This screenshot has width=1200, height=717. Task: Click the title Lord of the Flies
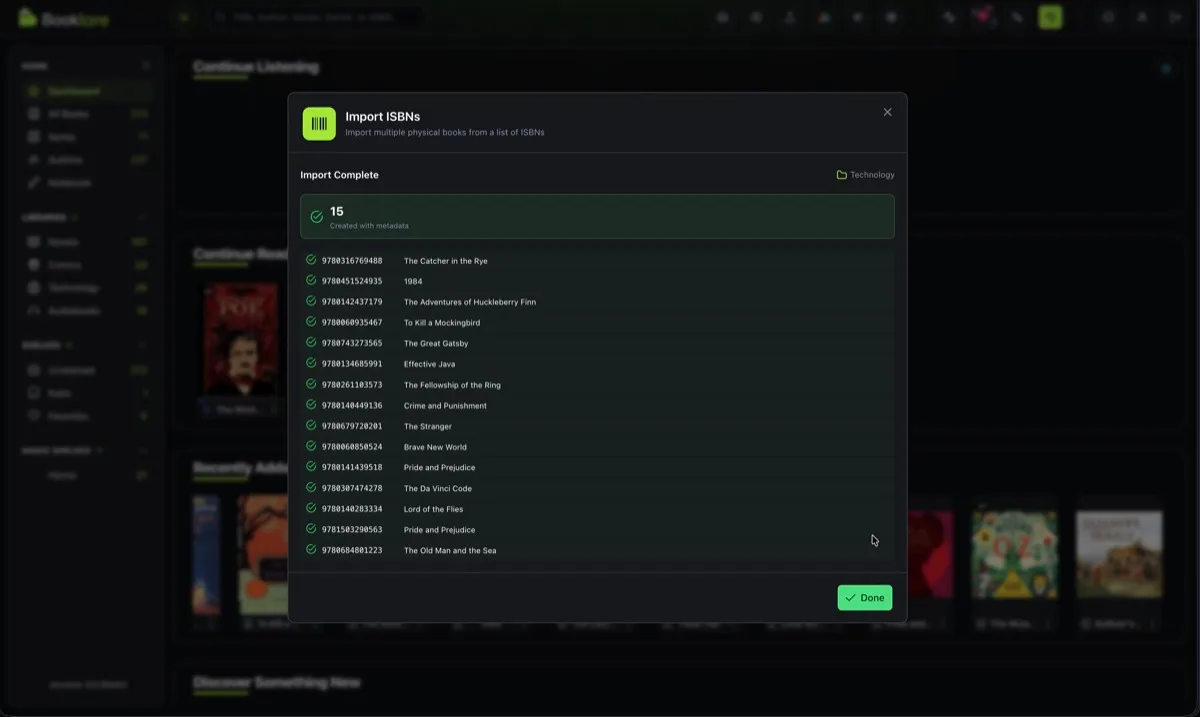tap(434, 509)
